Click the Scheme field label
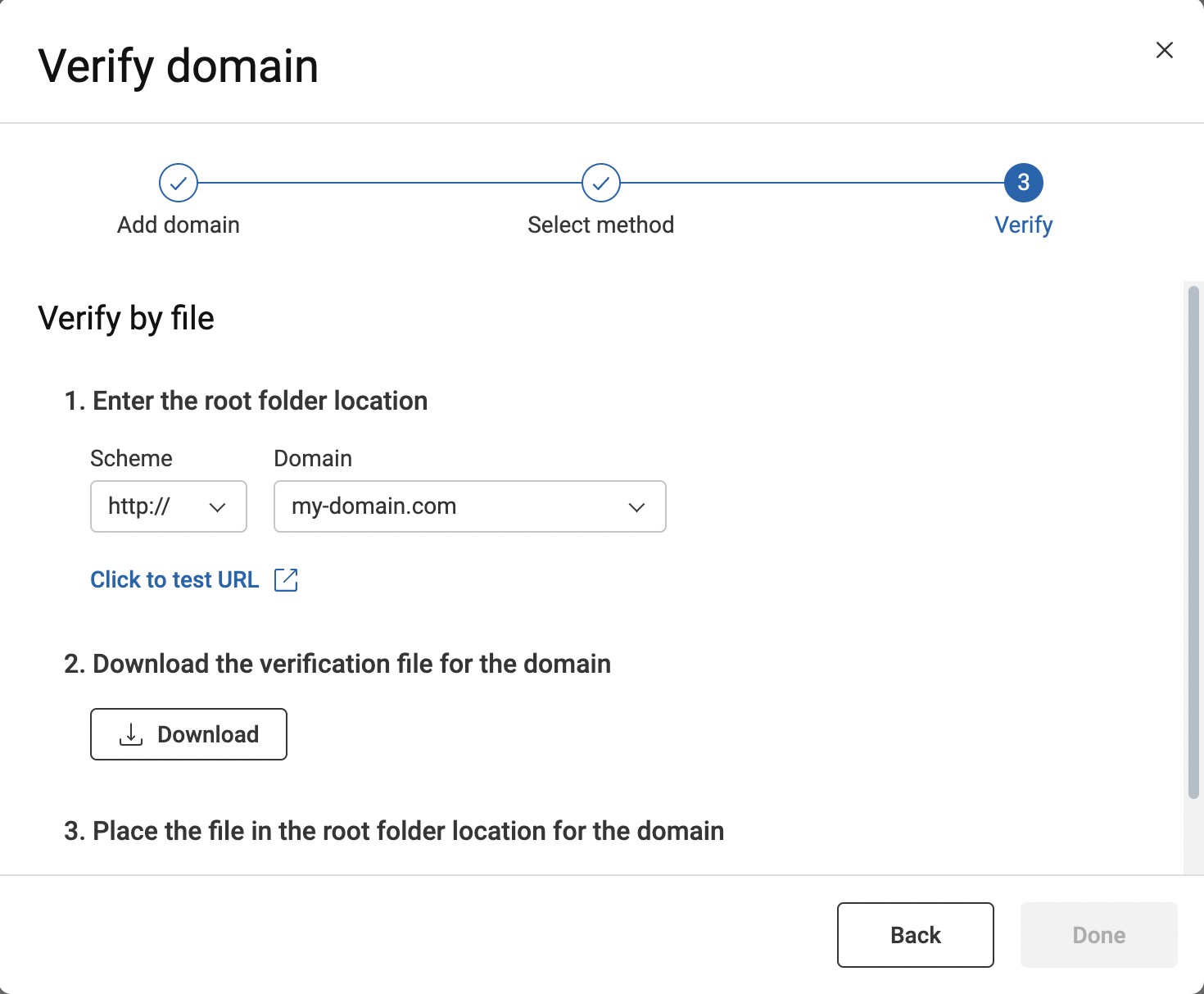This screenshot has height=994, width=1204. coord(131,458)
